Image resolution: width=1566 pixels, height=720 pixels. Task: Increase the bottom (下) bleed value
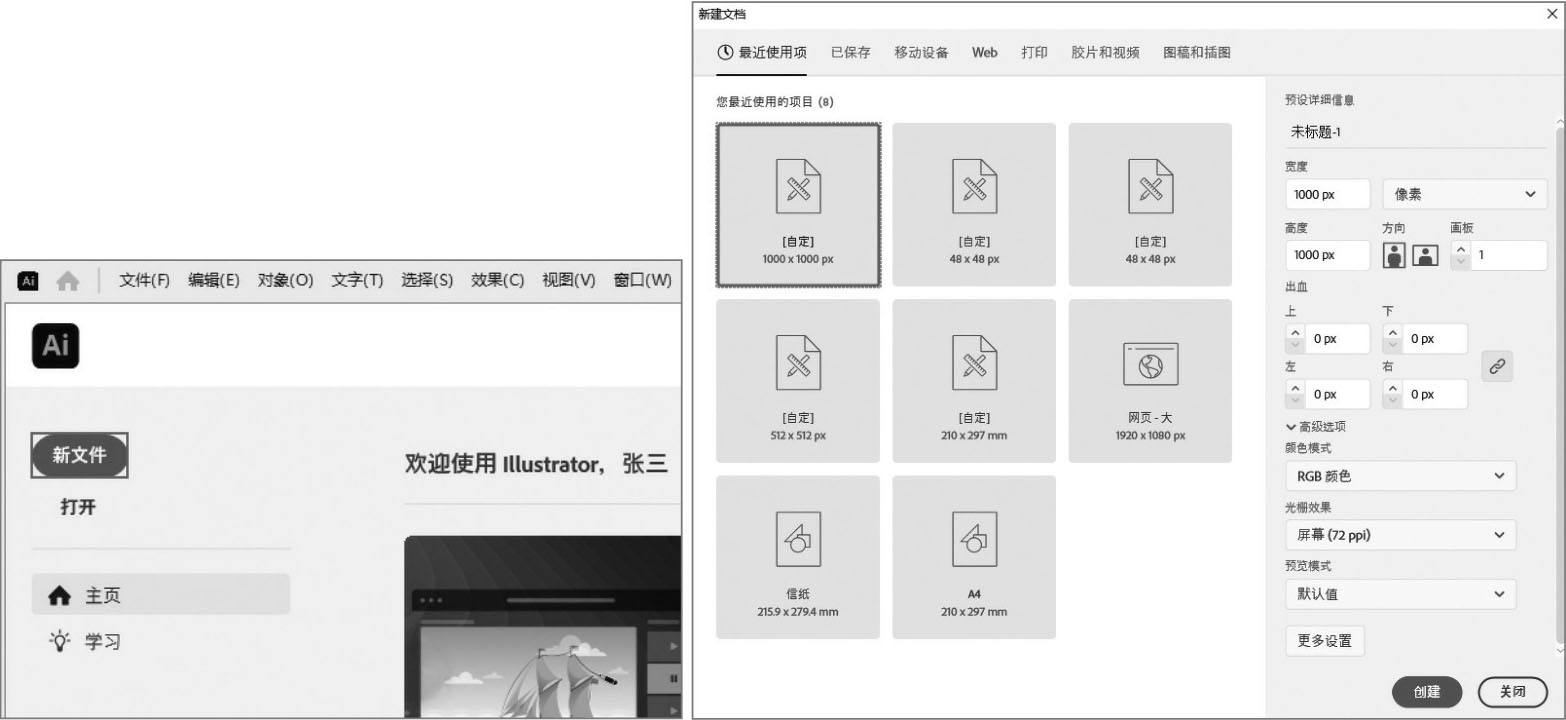tap(1393, 333)
